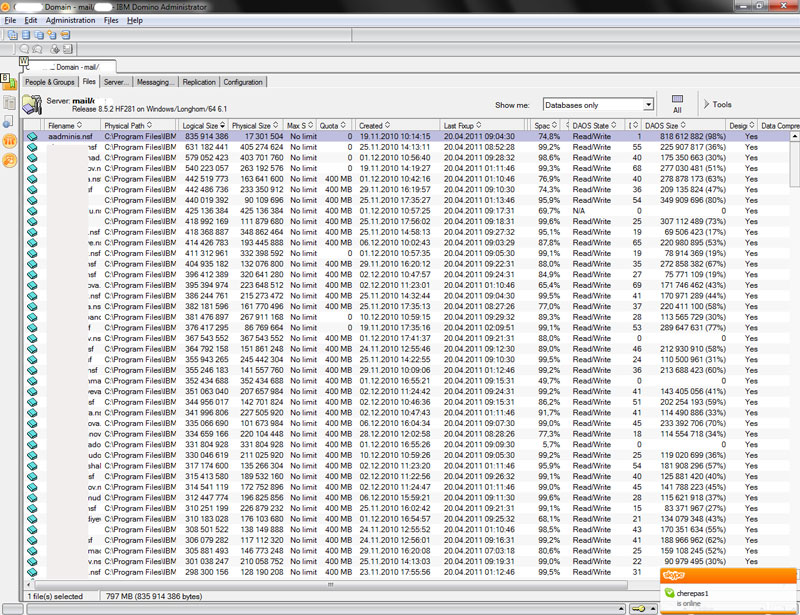Click the first database icon in the top toolbar
This screenshot has height=615, width=800.
(12, 35)
